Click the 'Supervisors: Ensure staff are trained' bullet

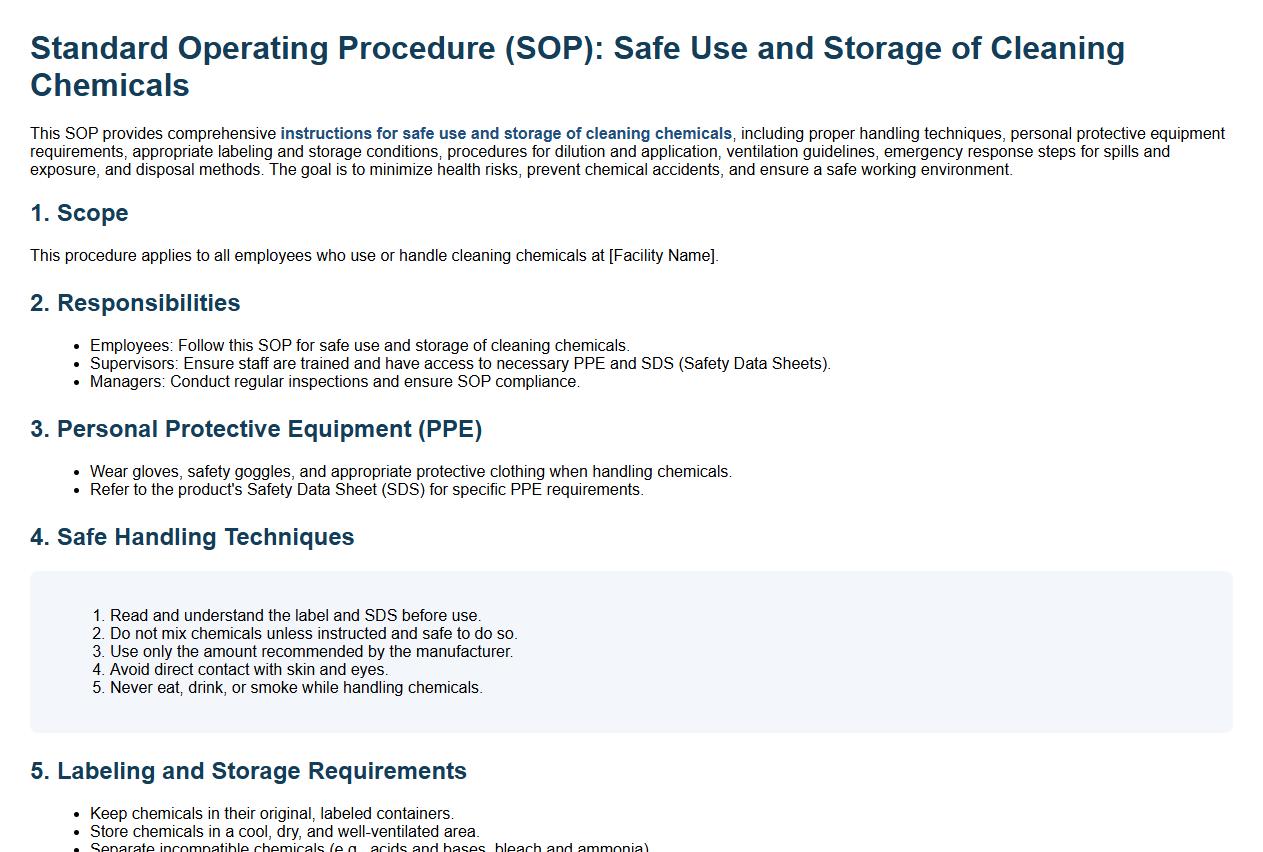pyautogui.click(x=460, y=364)
